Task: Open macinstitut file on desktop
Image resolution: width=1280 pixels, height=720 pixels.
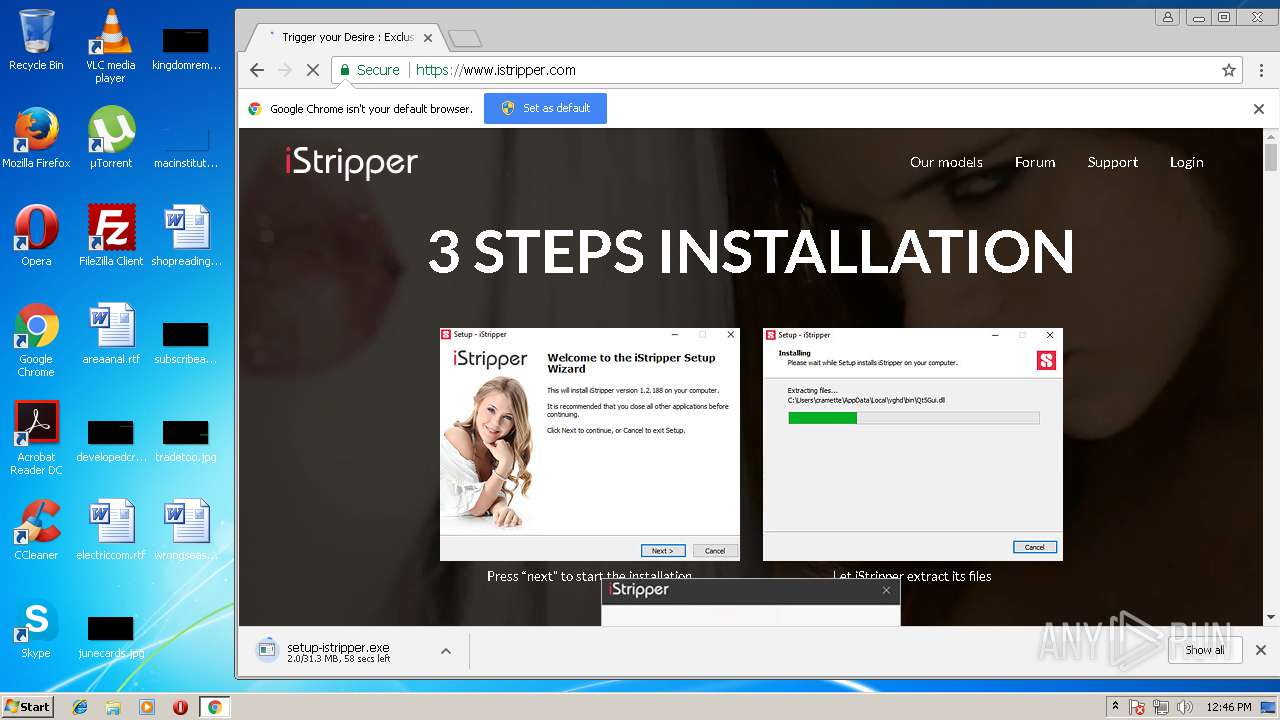Action: (x=186, y=146)
